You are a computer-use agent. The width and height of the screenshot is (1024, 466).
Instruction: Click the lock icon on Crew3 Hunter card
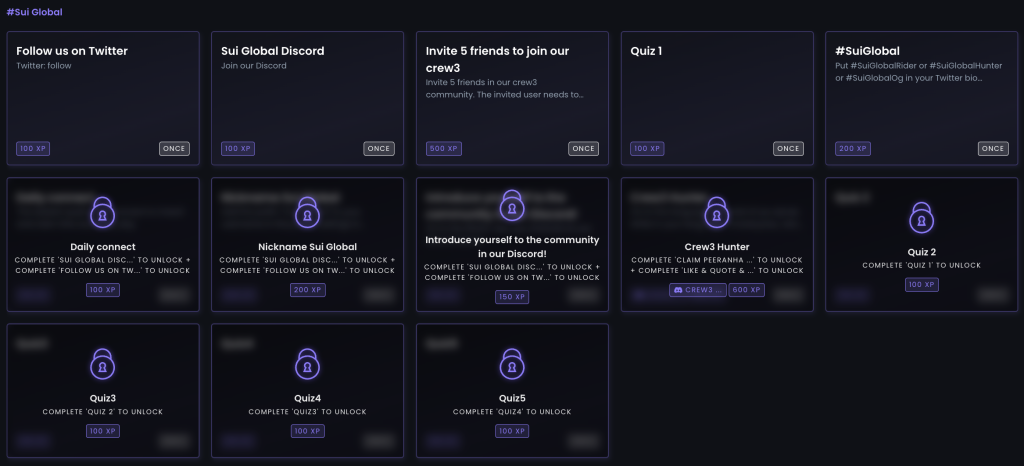point(717,212)
